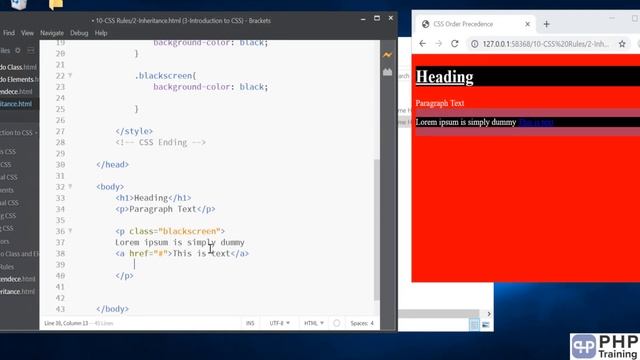Select the details view icon in Explorer window
The image size is (640, 360).
474,325
